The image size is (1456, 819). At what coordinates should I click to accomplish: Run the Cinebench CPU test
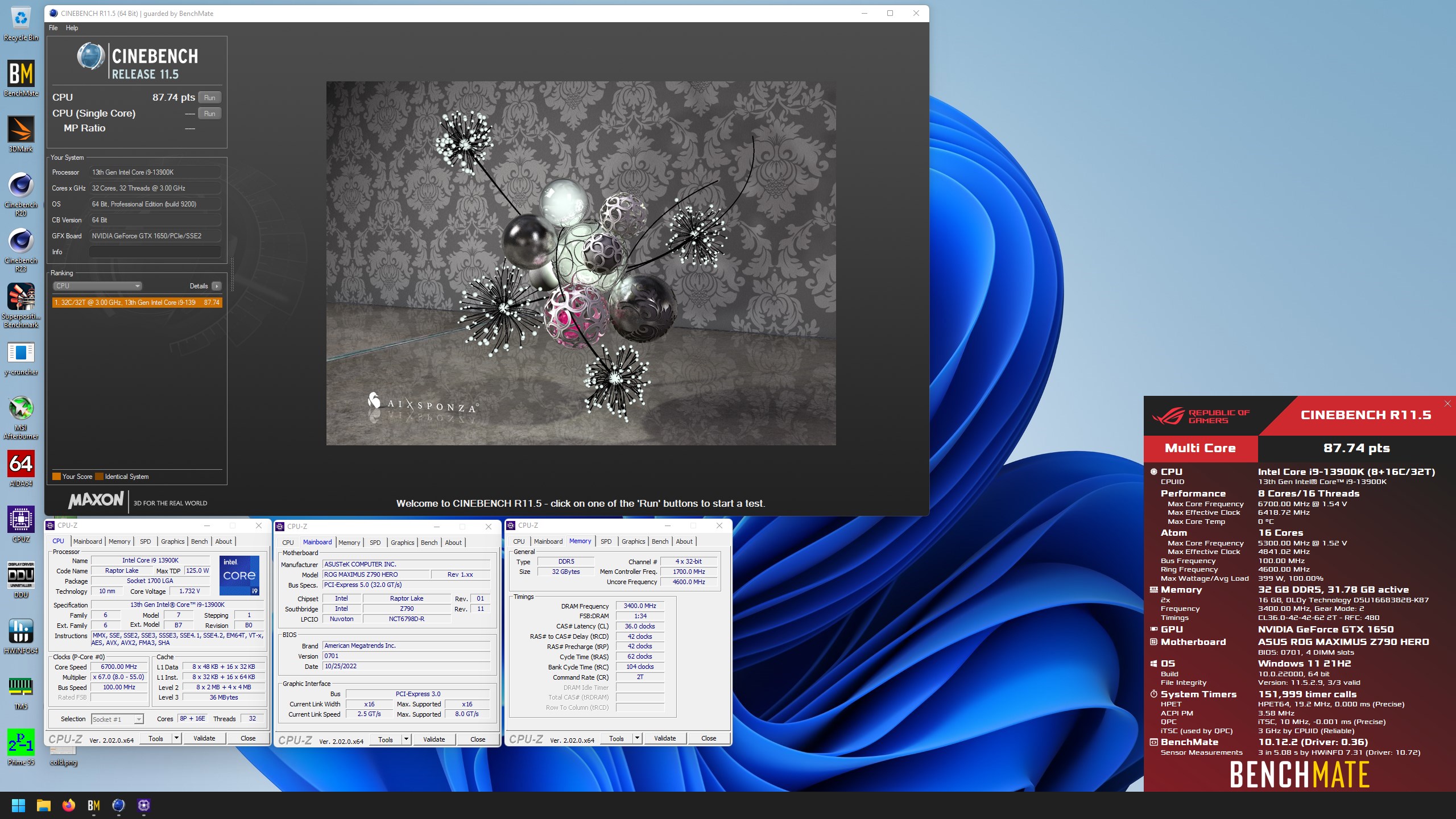tap(210, 98)
